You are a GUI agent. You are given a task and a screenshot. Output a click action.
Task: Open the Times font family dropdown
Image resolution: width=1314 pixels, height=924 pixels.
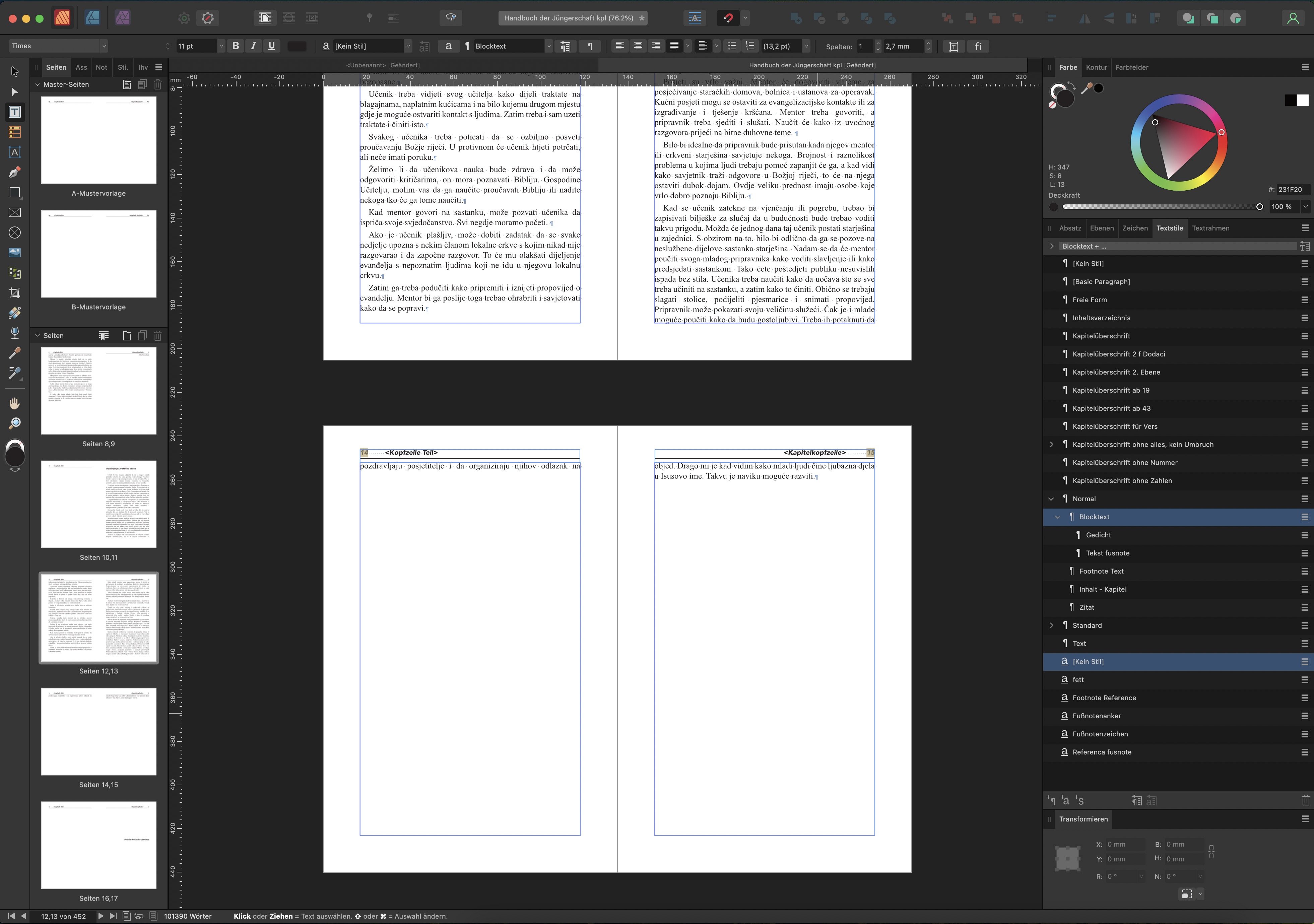[x=104, y=46]
